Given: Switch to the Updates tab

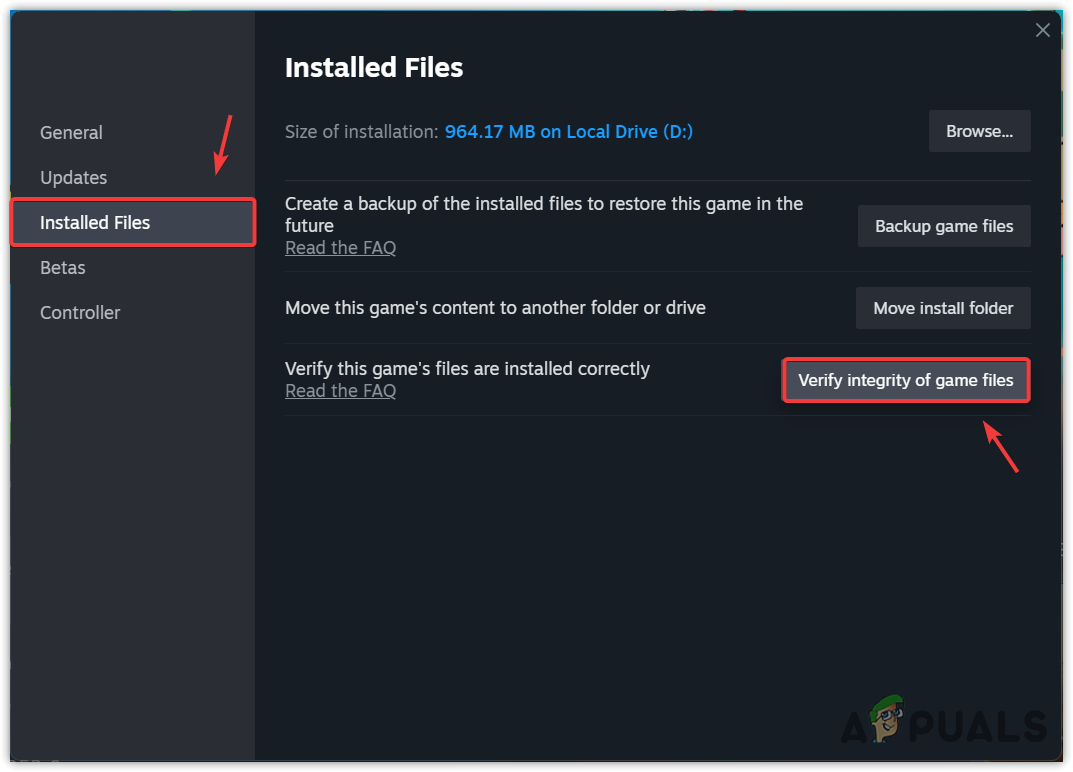Looking at the screenshot, I should pyautogui.click(x=73, y=177).
